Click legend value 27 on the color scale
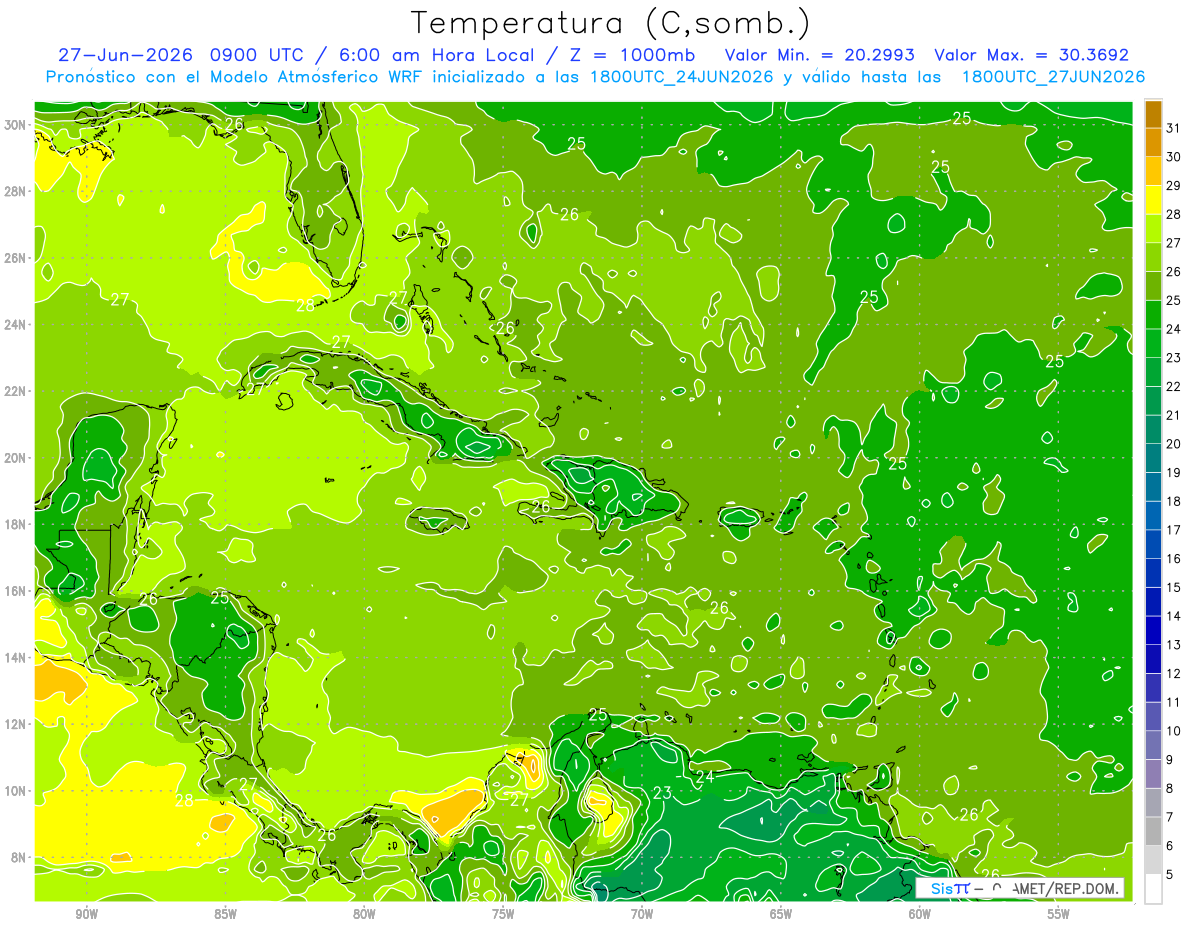The height and width of the screenshot is (927, 1200). click(x=1174, y=243)
